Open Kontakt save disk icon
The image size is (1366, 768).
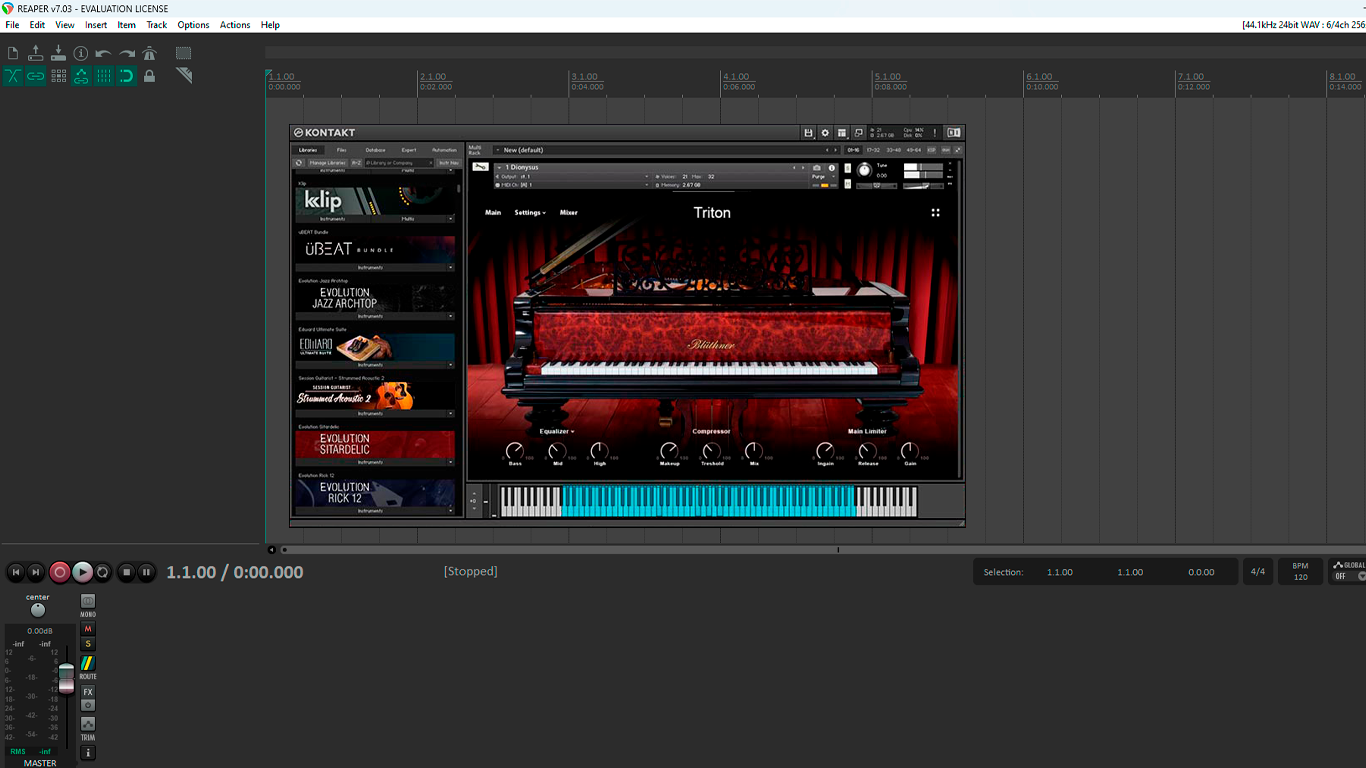tap(808, 133)
